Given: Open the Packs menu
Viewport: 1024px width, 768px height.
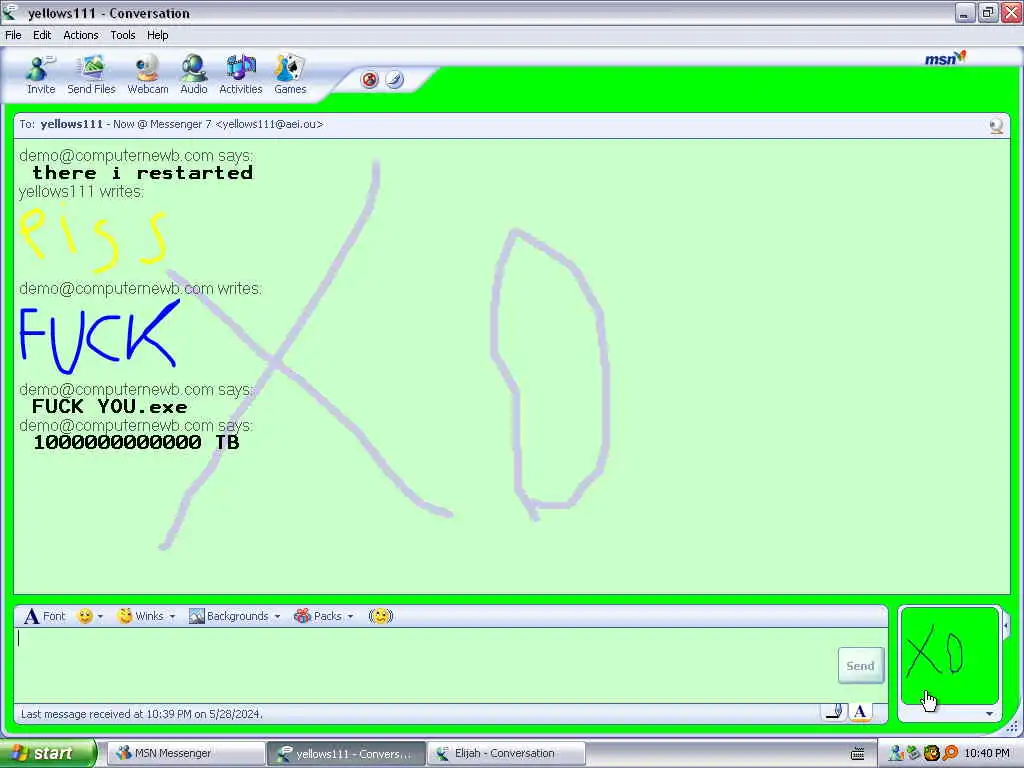Looking at the screenshot, I should tap(318, 616).
